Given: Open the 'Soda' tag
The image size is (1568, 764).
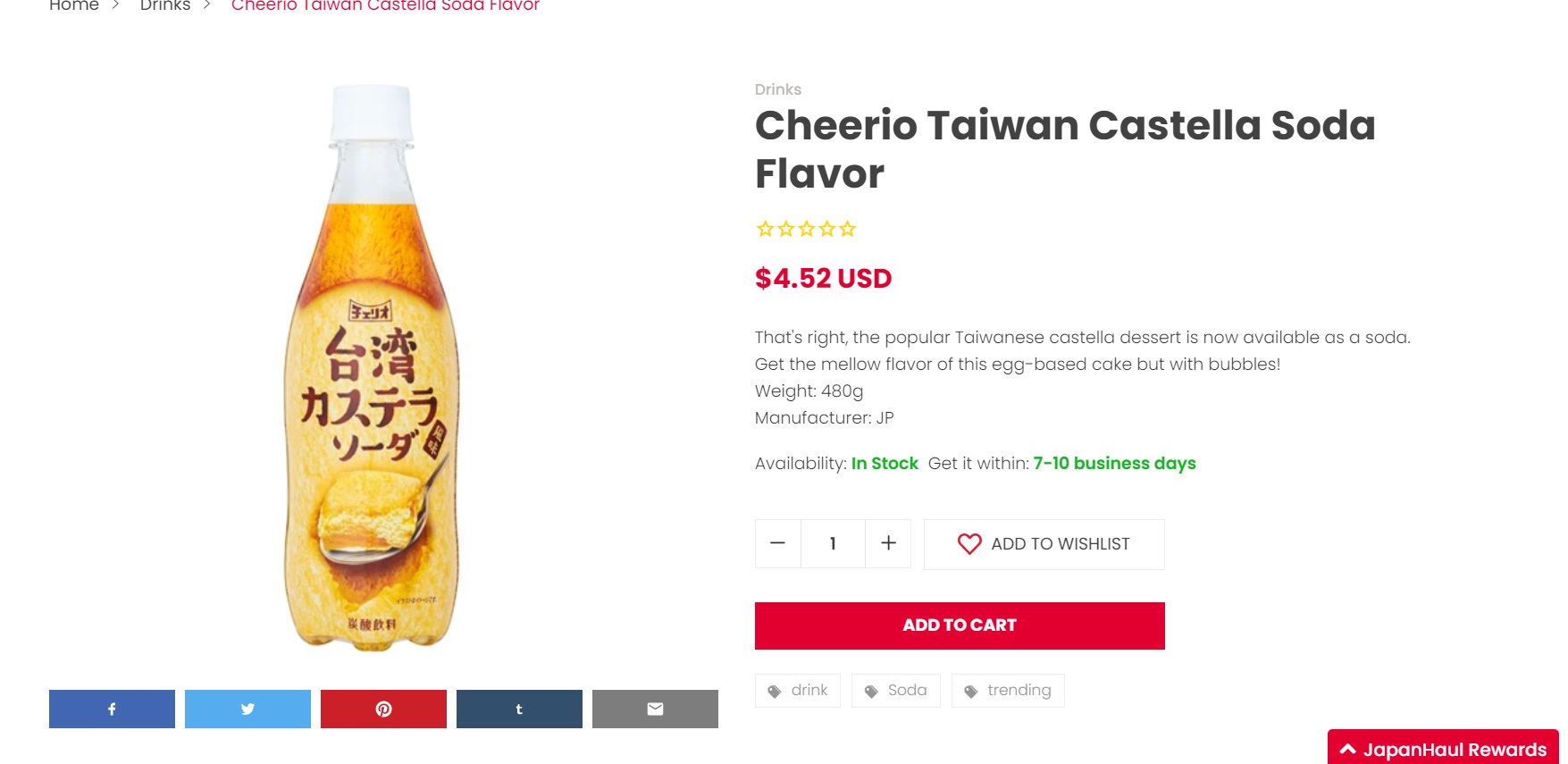Looking at the screenshot, I should pyautogui.click(x=896, y=691).
